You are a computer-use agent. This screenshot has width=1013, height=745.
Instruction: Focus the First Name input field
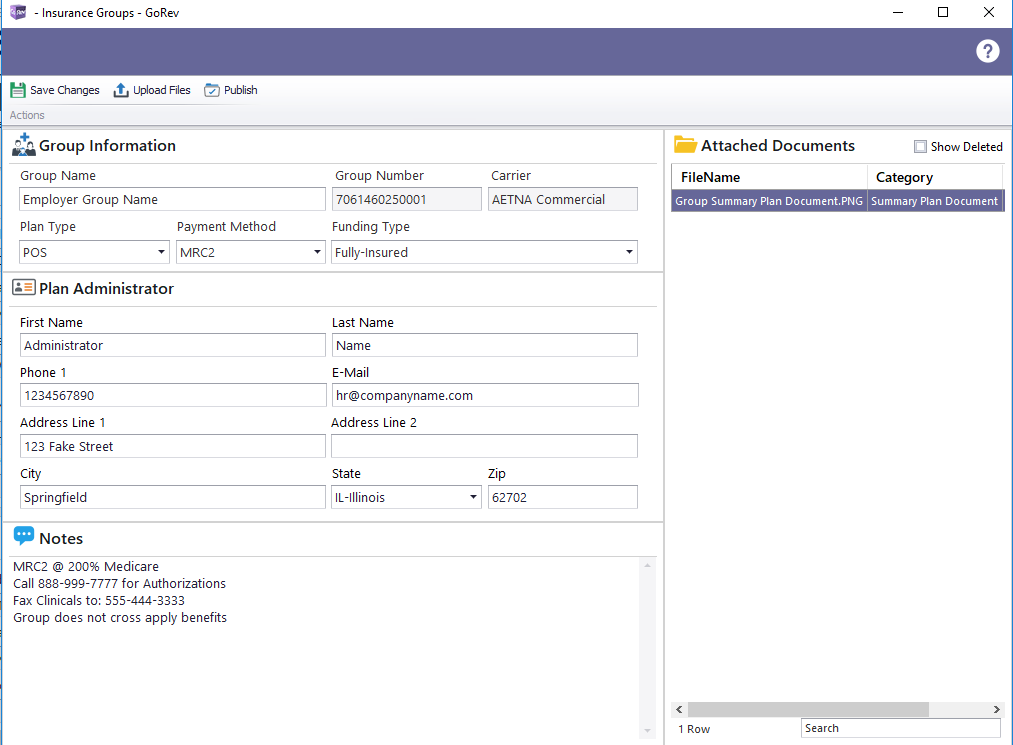172,345
